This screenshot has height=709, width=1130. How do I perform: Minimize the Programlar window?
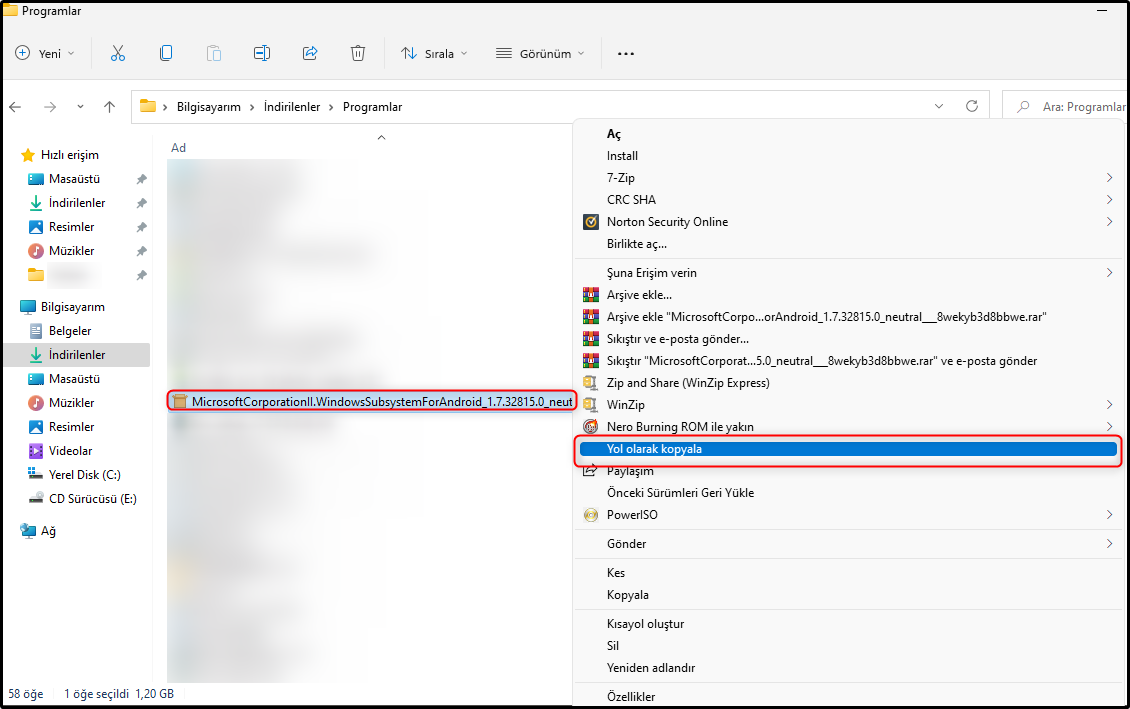tap(1103, 10)
